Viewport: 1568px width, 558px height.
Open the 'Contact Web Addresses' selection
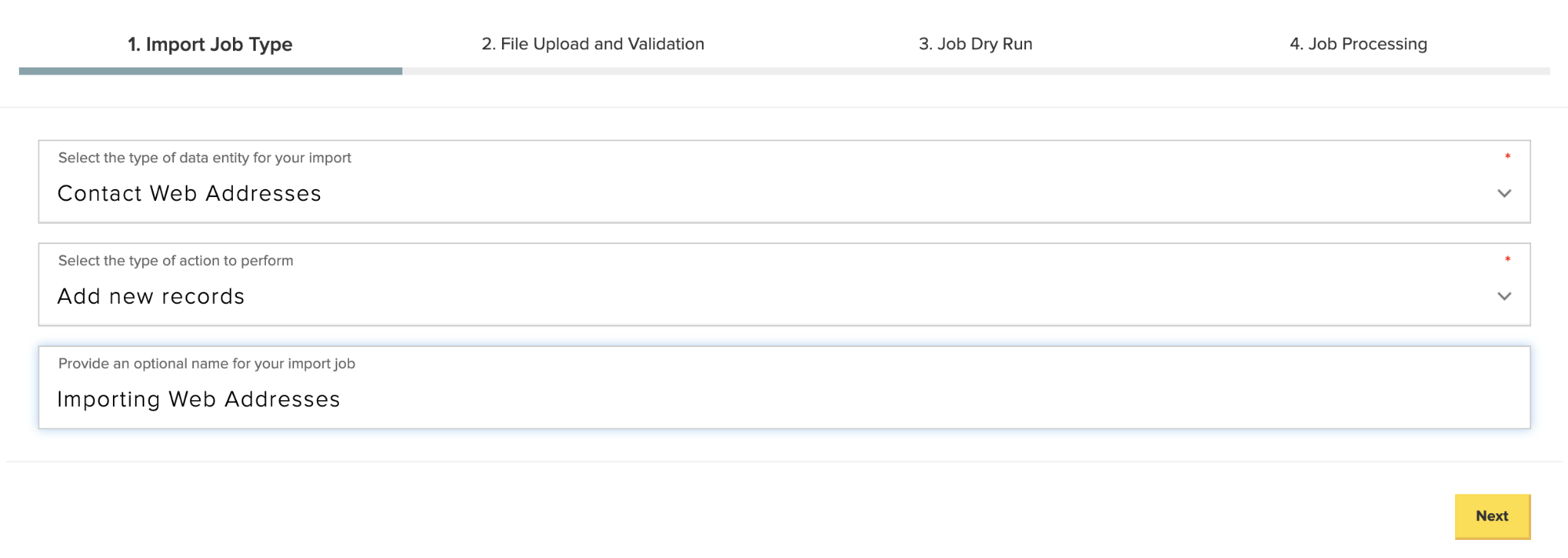tap(189, 193)
